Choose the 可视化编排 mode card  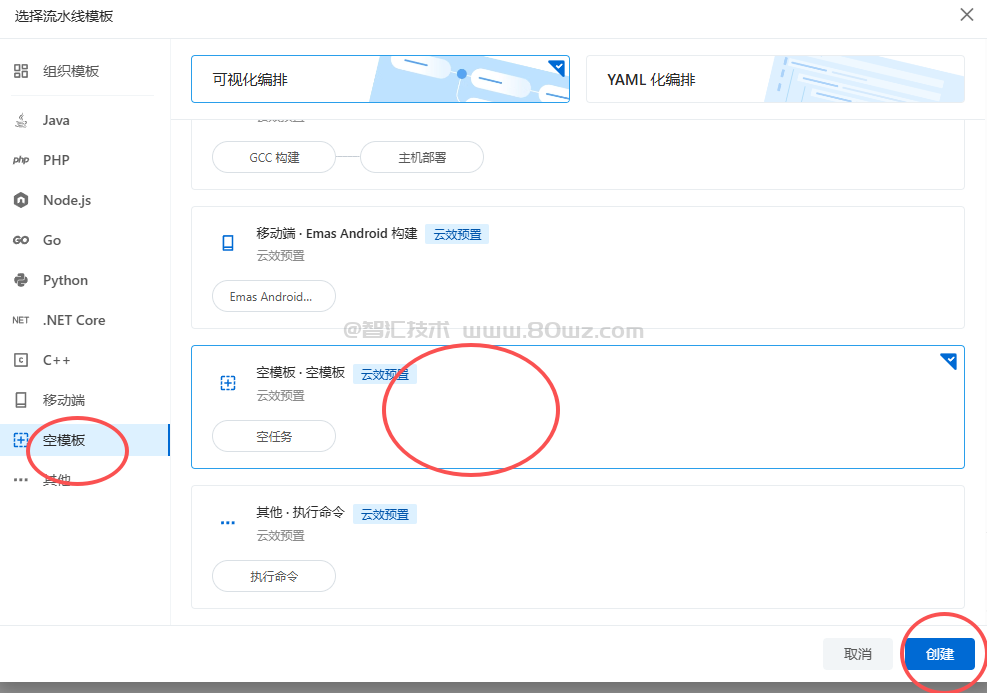[x=380, y=79]
